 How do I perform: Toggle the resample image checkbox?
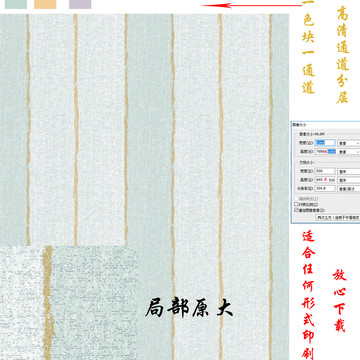point(296,210)
